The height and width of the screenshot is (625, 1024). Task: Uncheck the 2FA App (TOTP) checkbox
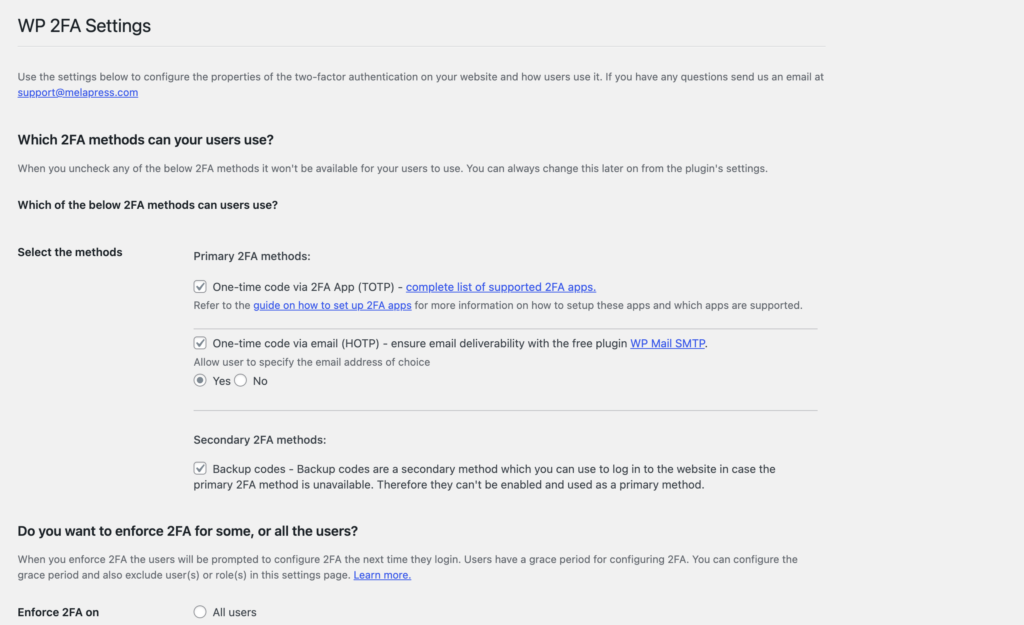pyautogui.click(x=200, y=287)
